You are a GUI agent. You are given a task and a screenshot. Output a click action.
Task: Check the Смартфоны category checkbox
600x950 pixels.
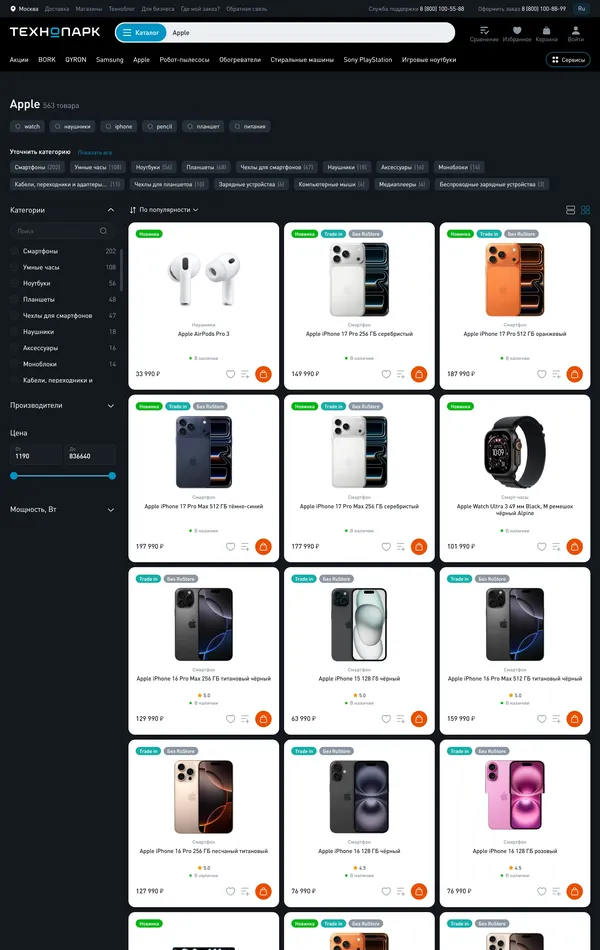(15, 251)
